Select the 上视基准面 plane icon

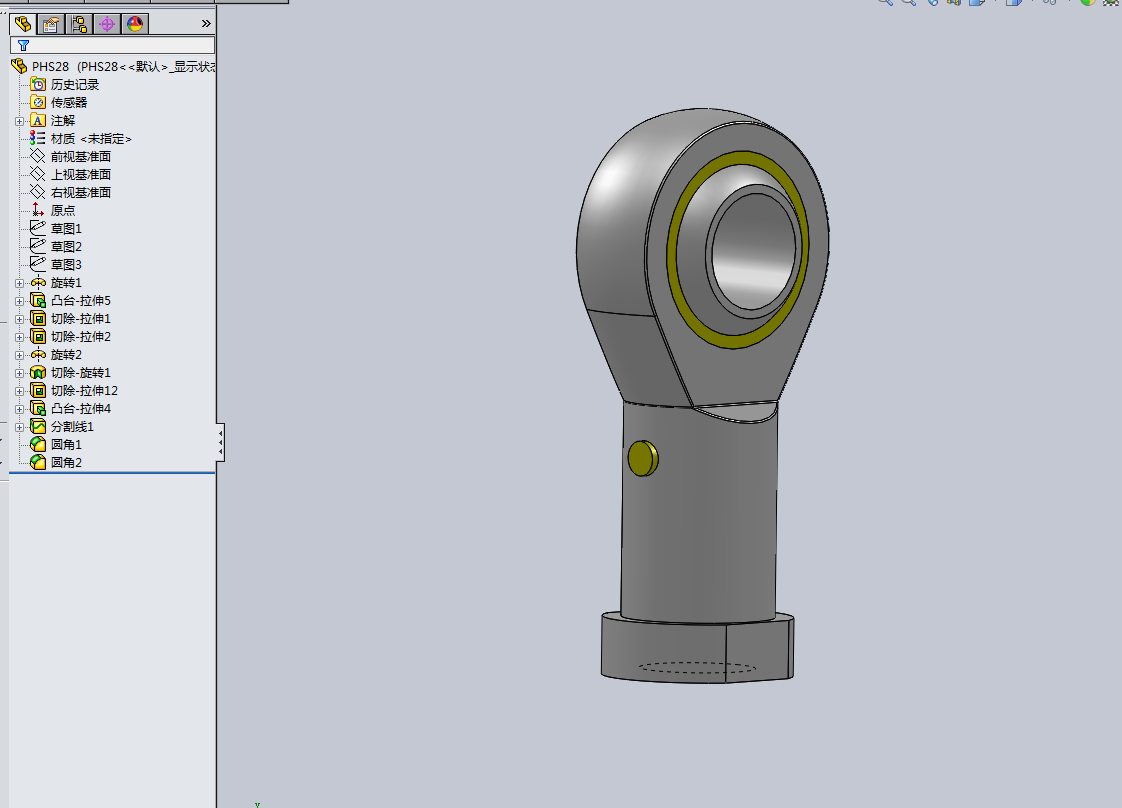pos(38,174)
